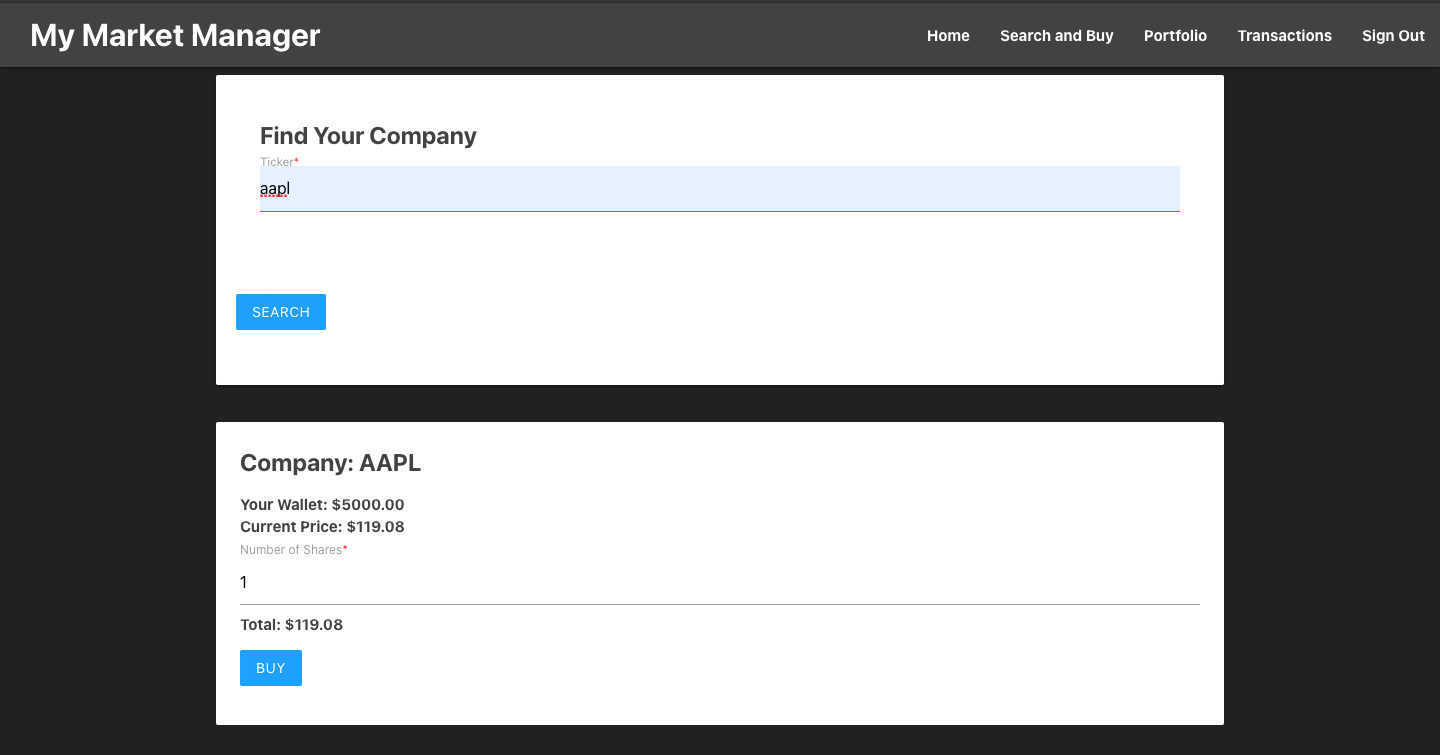The height and width of the screenshot is (755, 1440).
Task: Go to the Home page
Action: pos(948,36)
